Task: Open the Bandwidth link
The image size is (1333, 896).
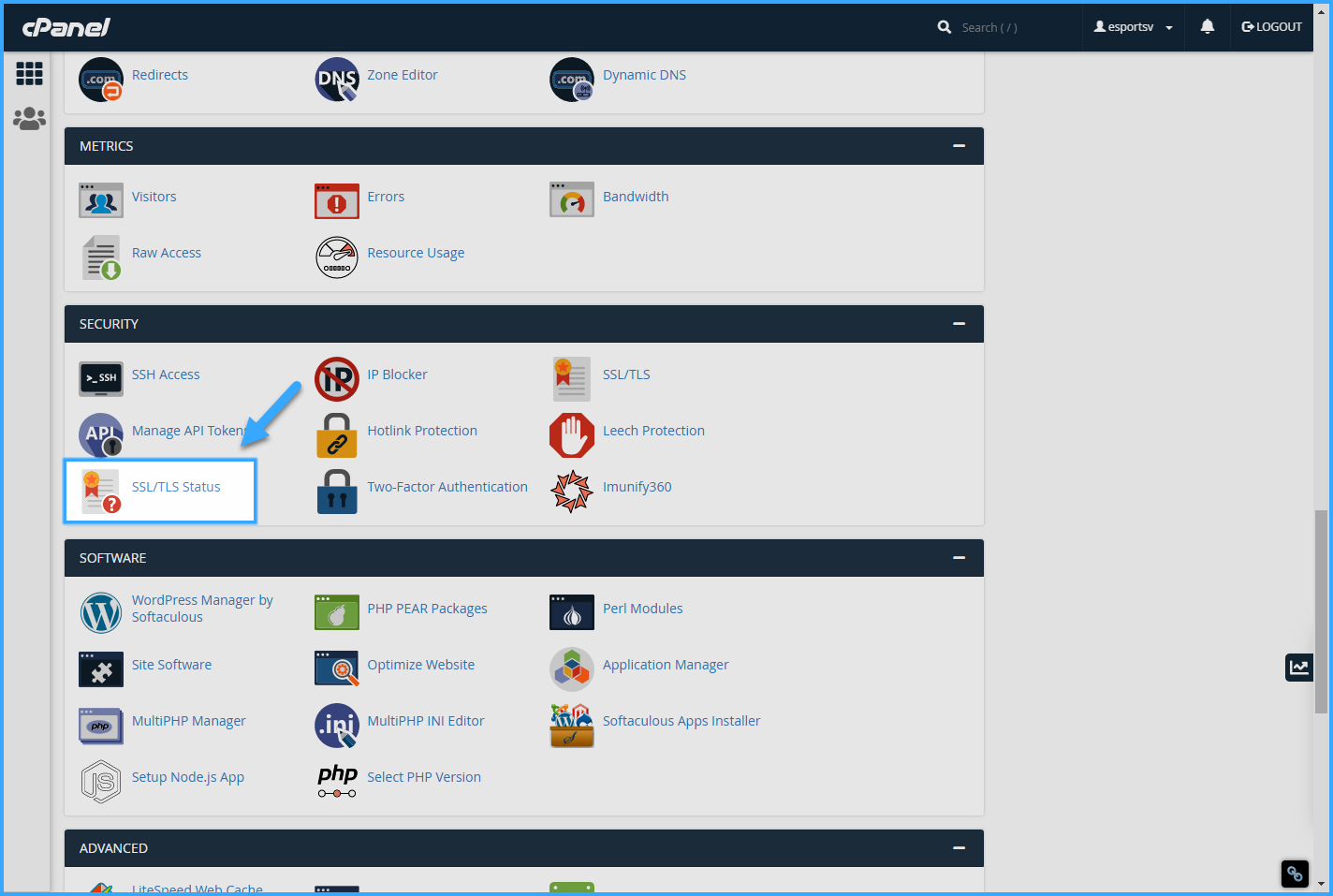Action: [x=636, y=197]
